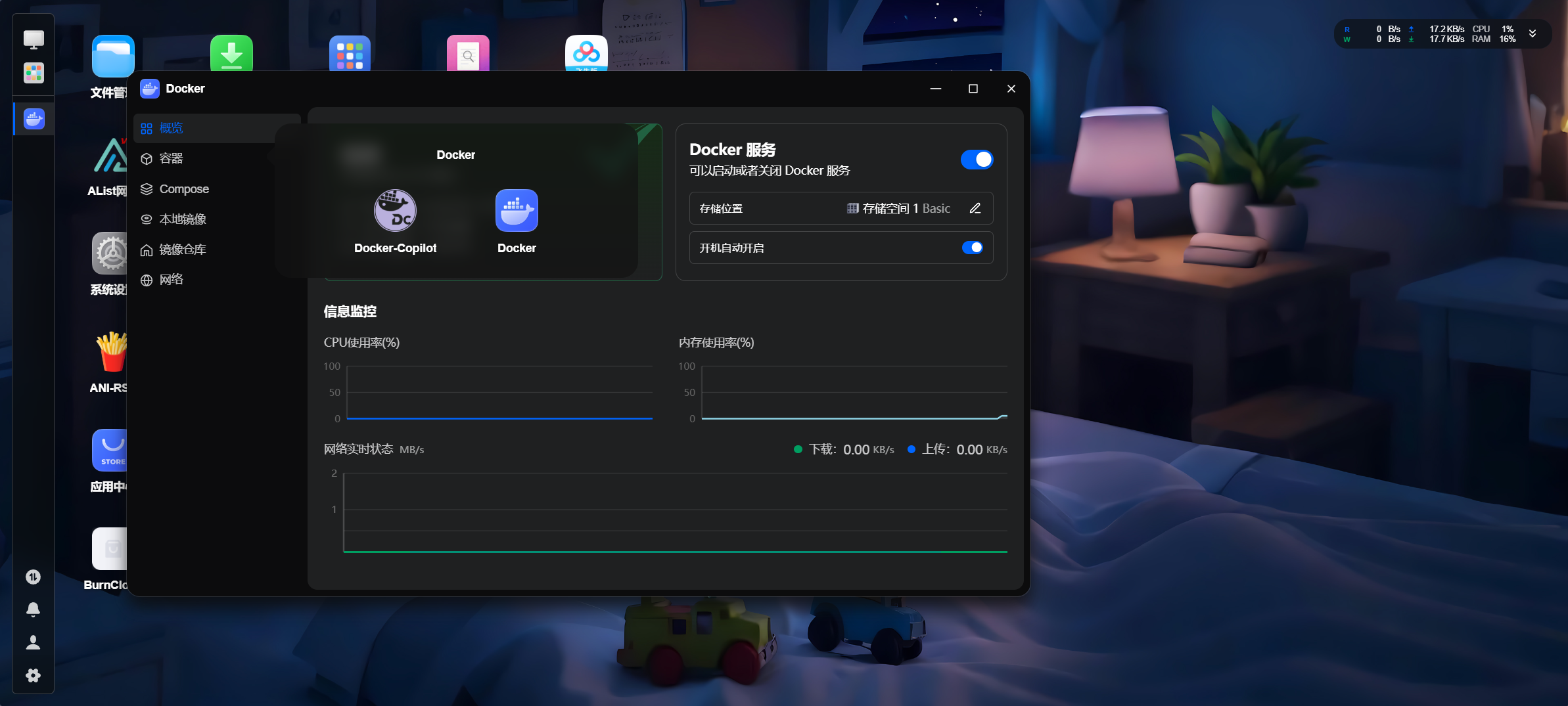The width and height of the screenshot is (1568, 706).
Task: Click the Docker whale icon in the left dock
Action: [34, 119]
